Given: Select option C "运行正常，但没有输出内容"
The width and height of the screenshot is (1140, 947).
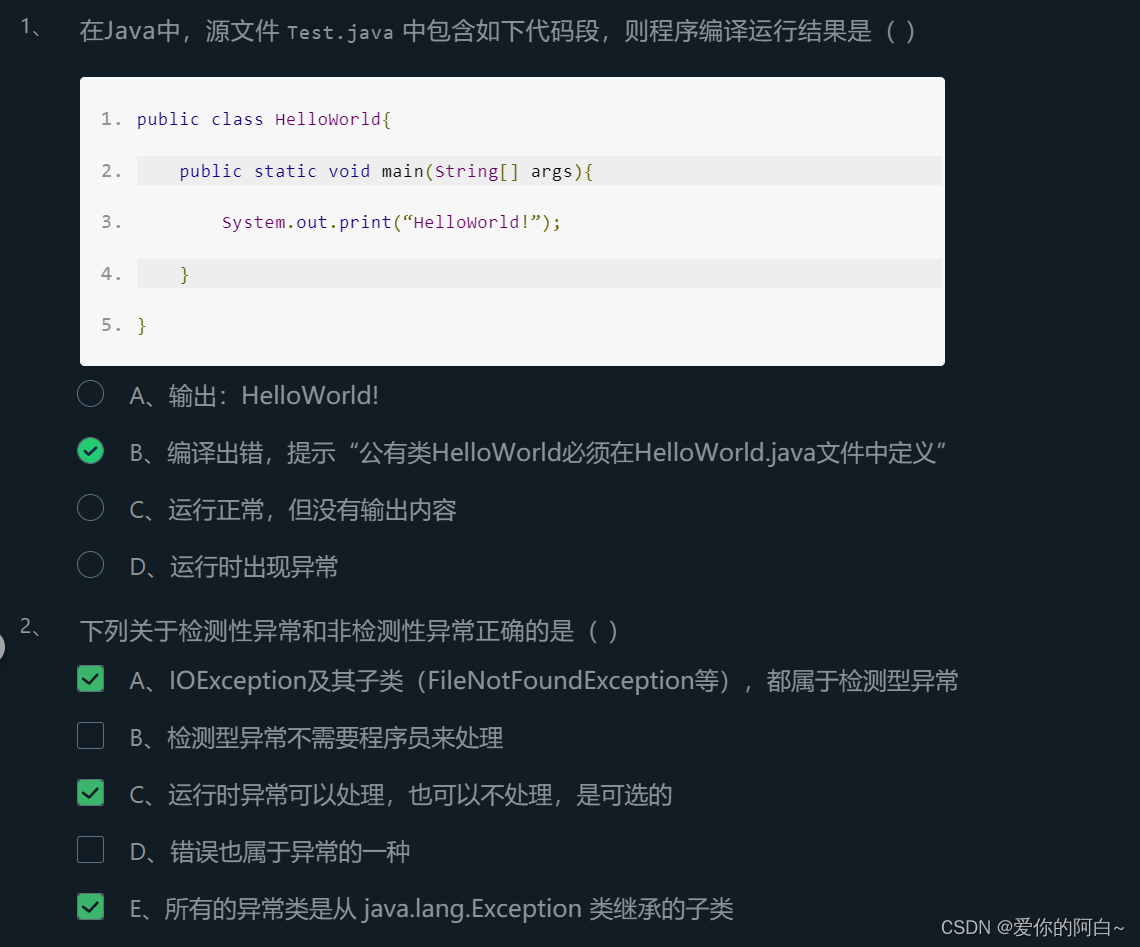Looking at the screenshot, I should pos(90,508).
